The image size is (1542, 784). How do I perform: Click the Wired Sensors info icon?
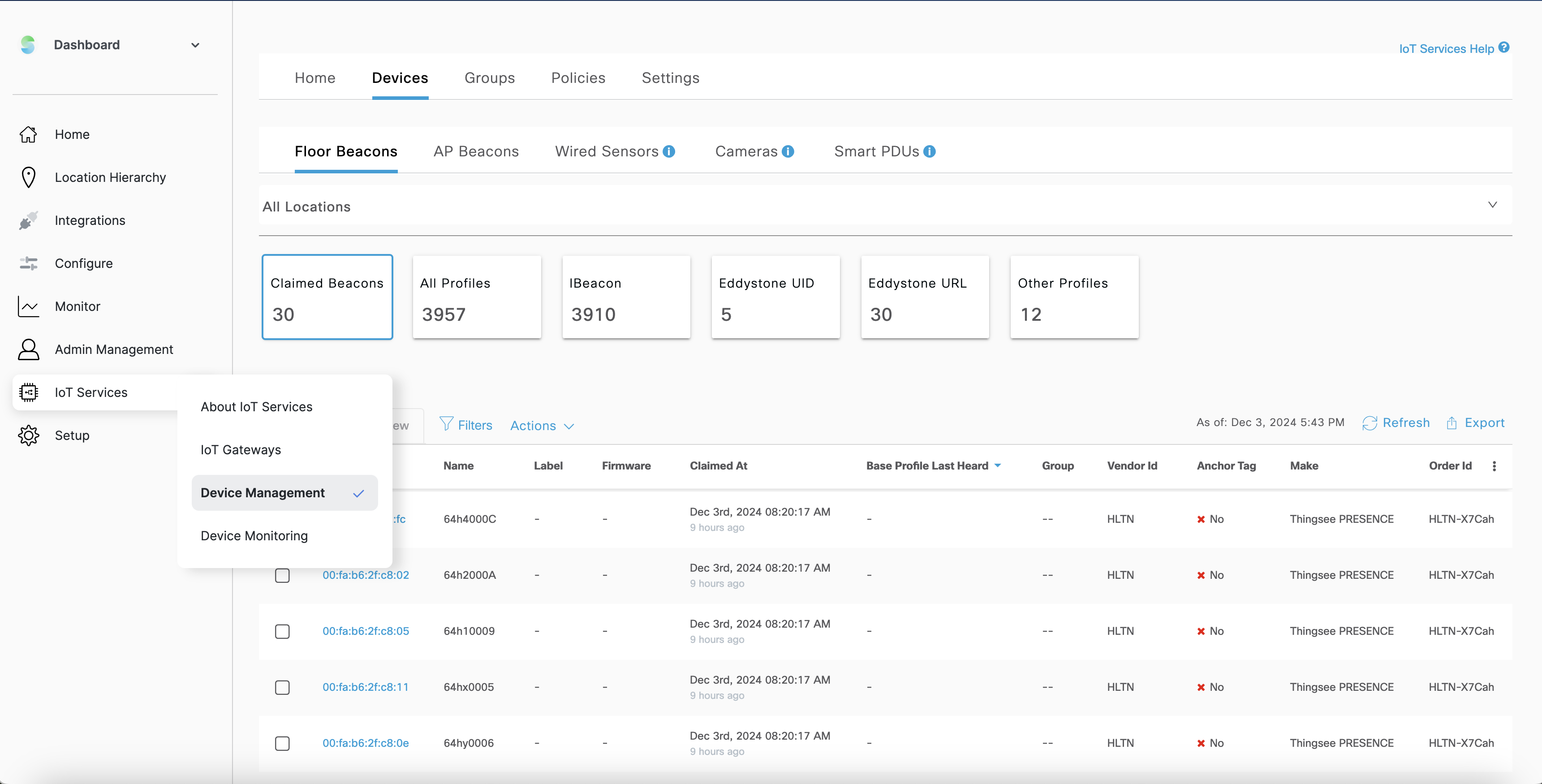click(669, 151)
